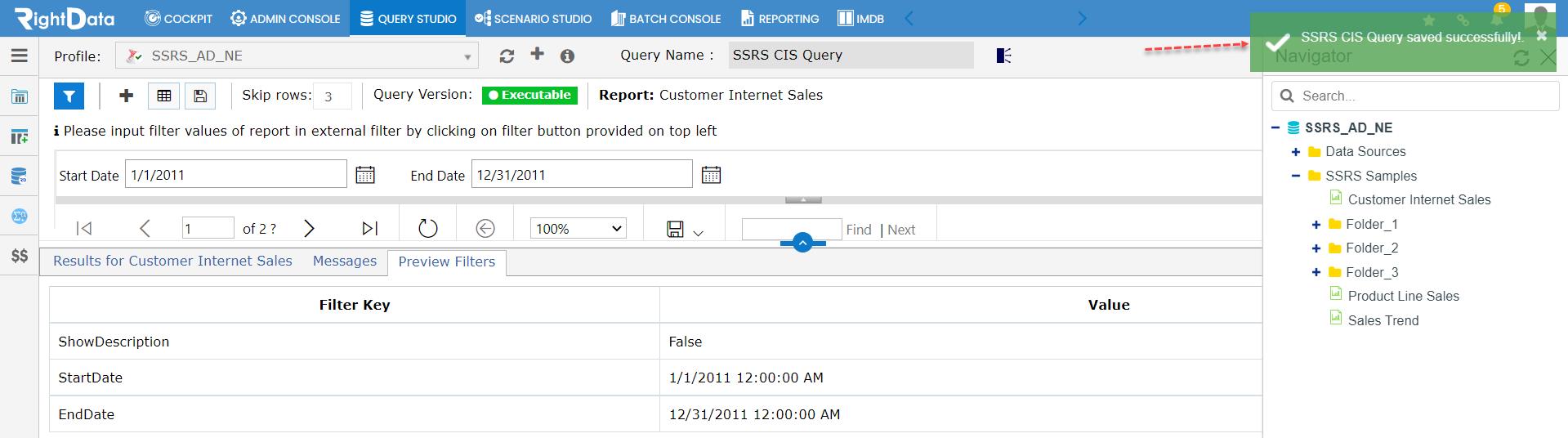
Task: Switch to the Messages tab
Action: click(x=345, y=261)
